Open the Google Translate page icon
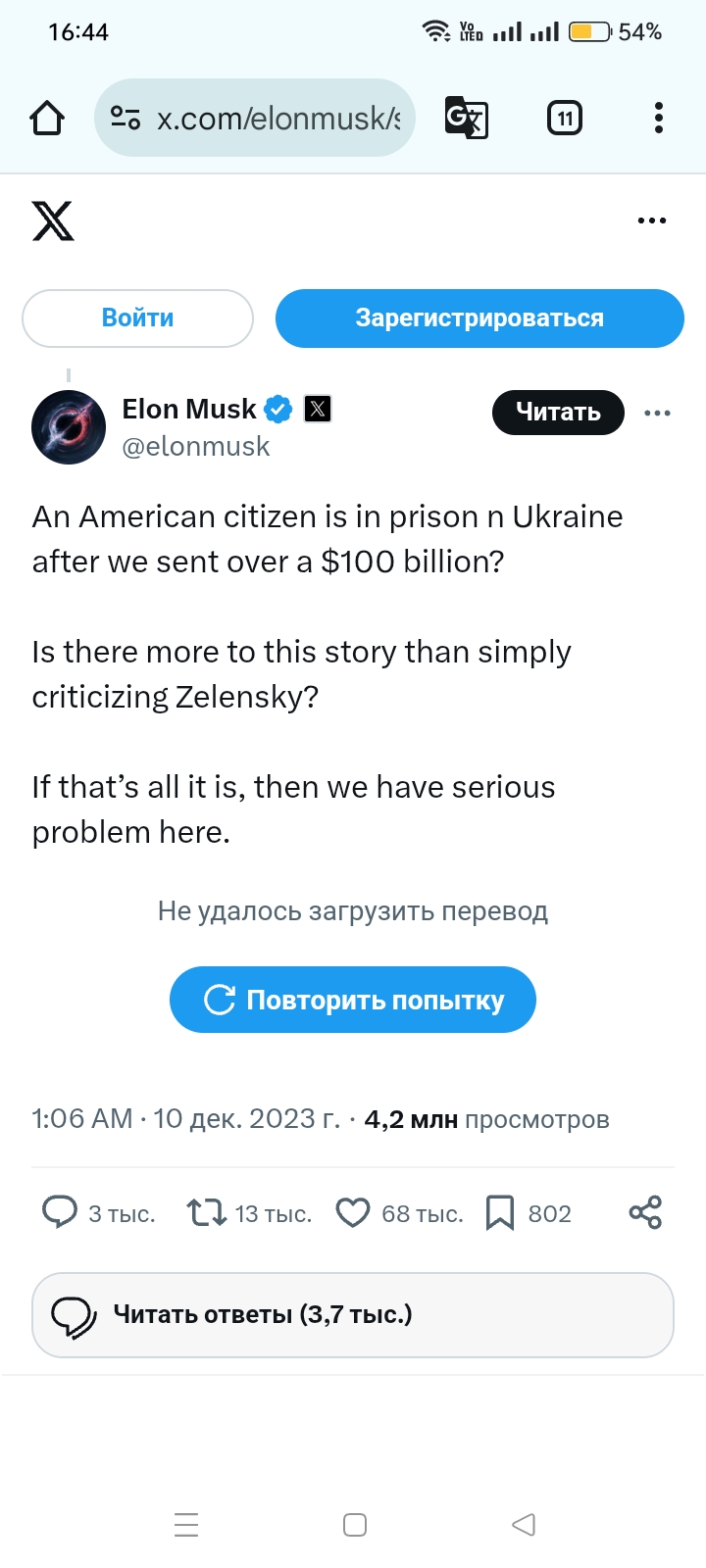706x1568 pixels. tap(466, 119)
